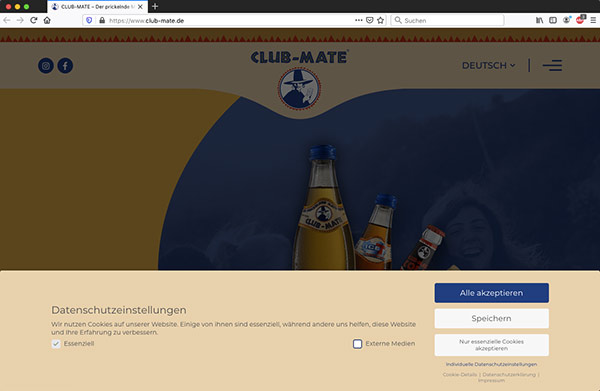600x391 pixels.
Task: Click the padlock site security icon
Action: click(102, 20)
